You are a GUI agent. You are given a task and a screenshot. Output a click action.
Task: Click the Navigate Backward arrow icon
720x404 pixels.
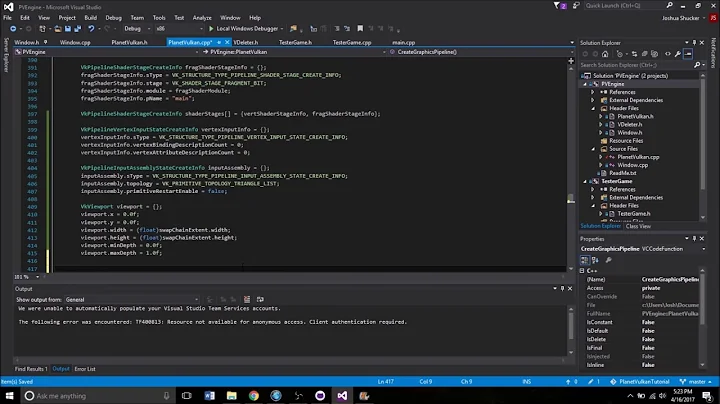pyautogui.click(x=13, y=28)
